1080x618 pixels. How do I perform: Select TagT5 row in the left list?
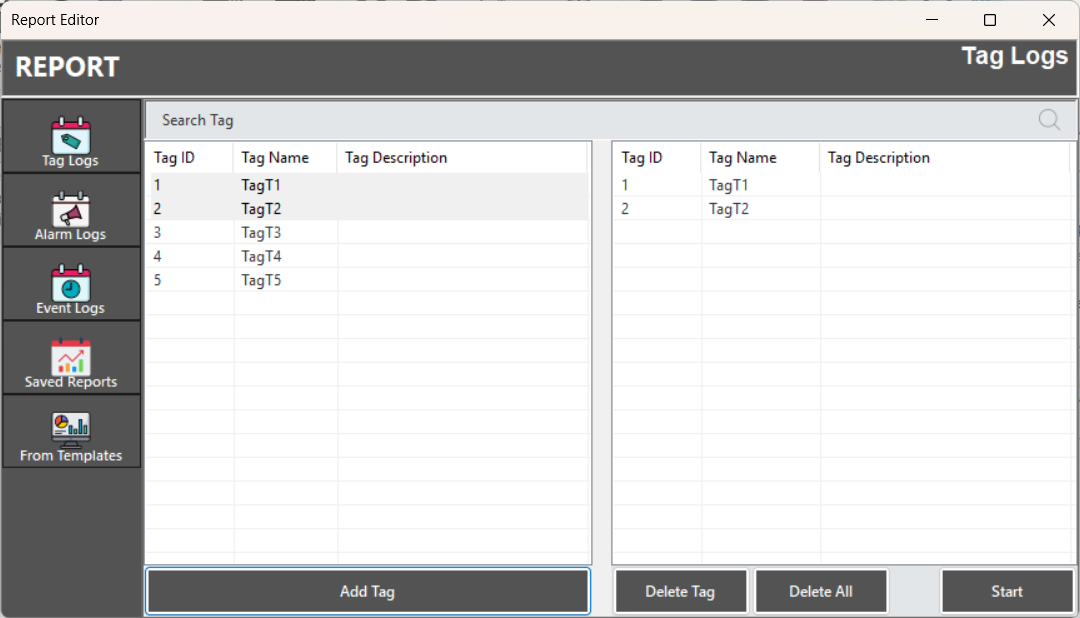click(x=369, y=280)
